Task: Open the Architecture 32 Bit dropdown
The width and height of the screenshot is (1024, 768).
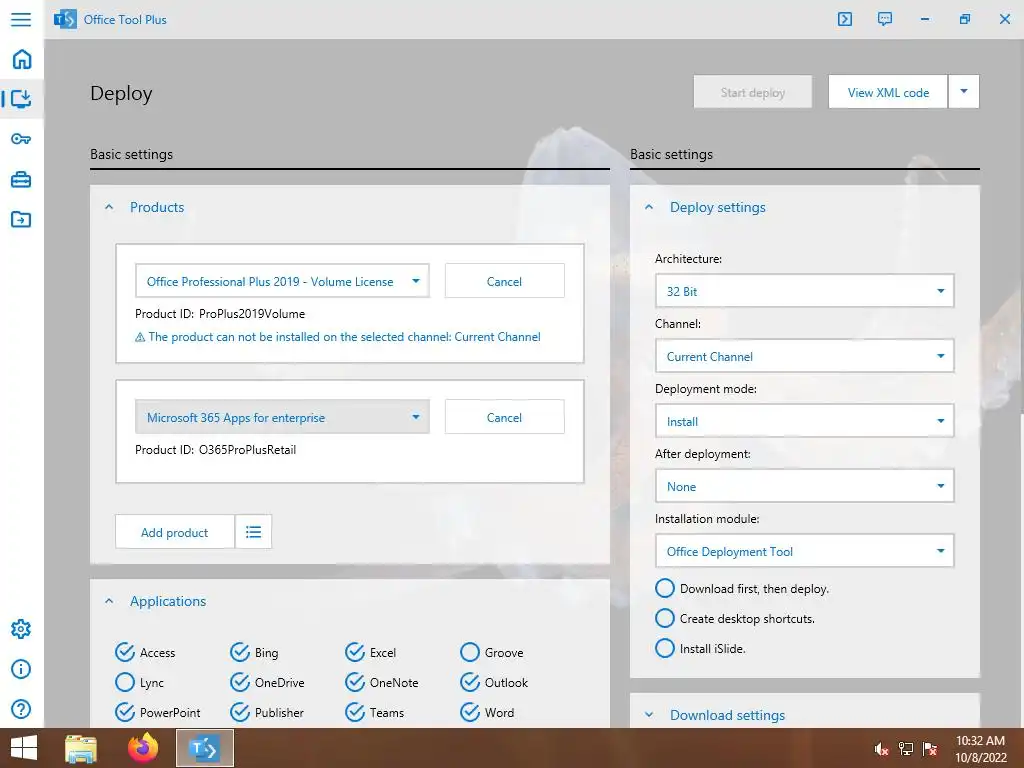Action: (805, 291)
